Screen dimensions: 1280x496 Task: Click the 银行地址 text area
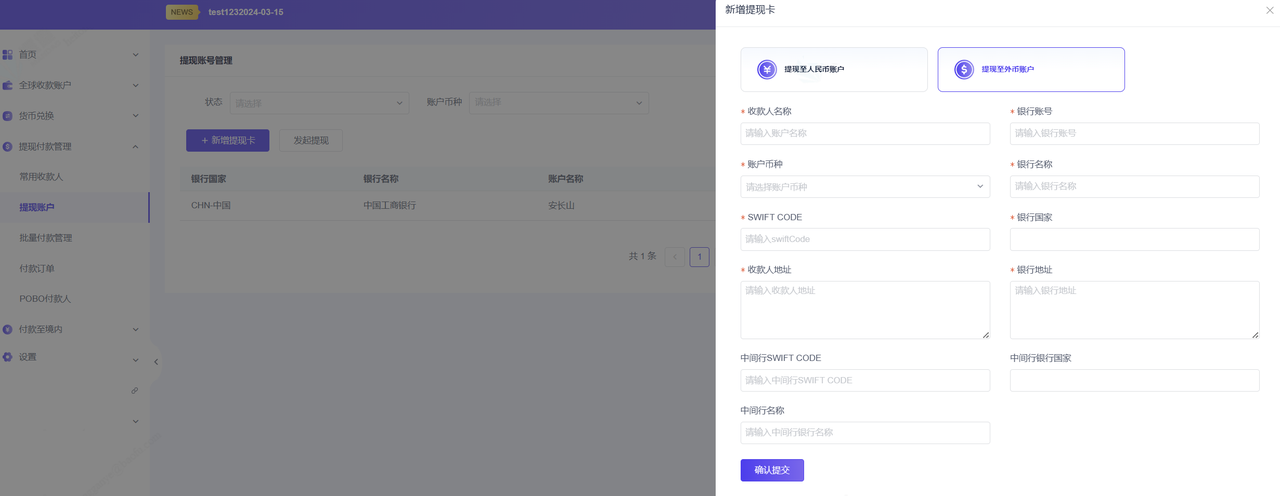click(1134, 309)
